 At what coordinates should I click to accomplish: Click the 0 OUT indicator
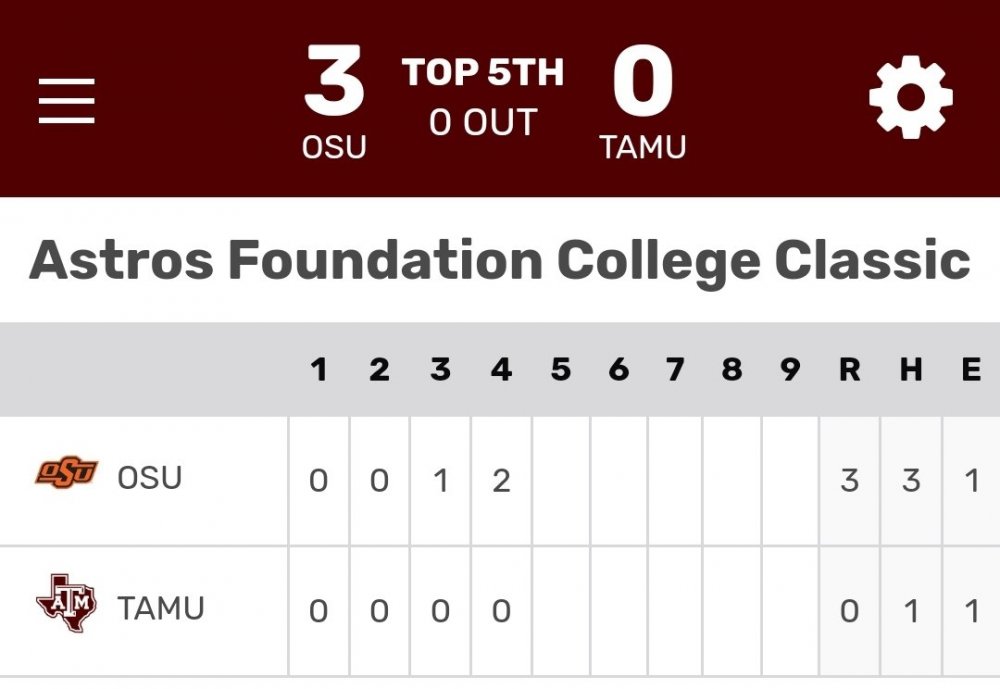(483, 123)
